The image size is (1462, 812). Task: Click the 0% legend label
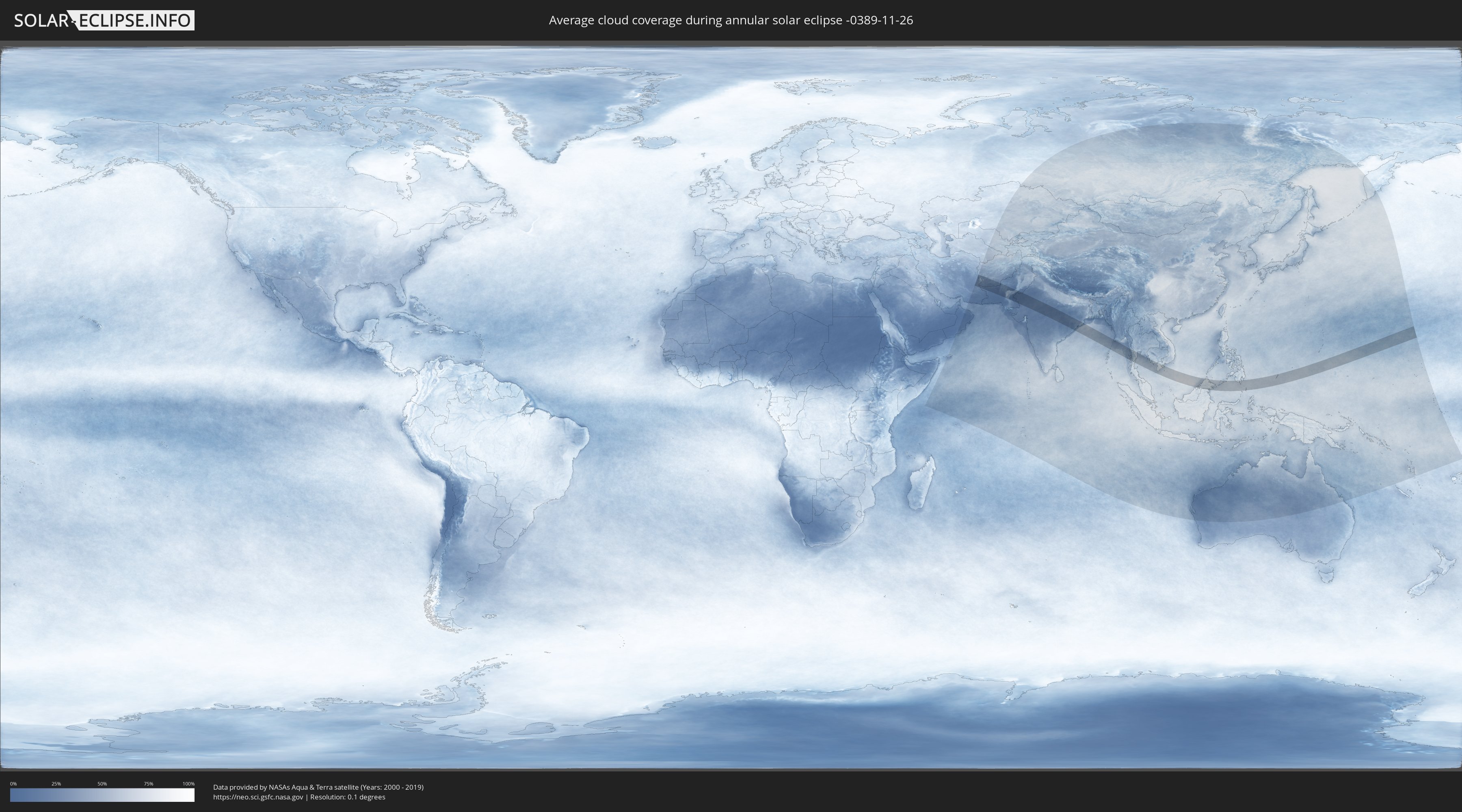(13, 784)
